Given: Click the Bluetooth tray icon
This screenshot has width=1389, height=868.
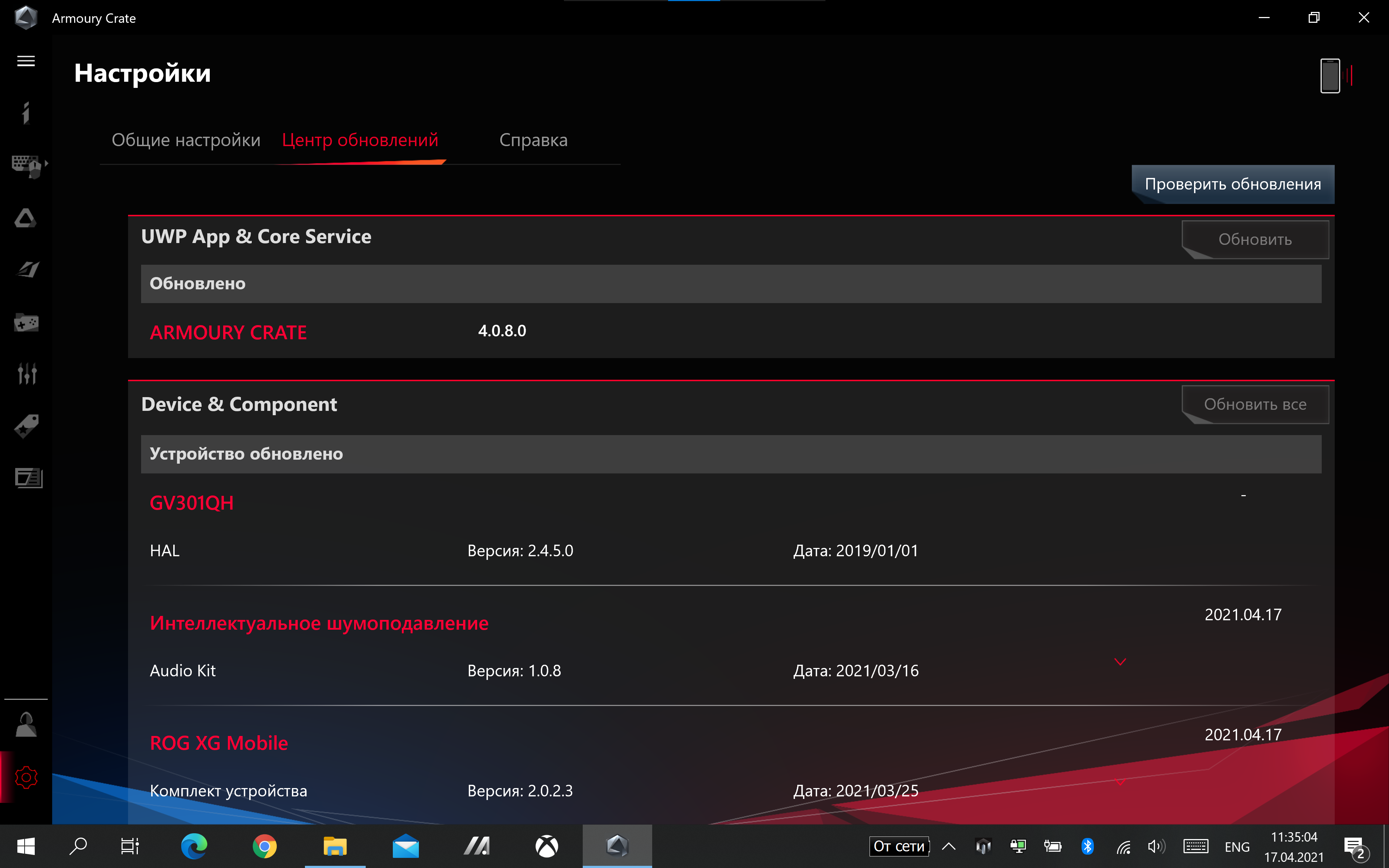Looking at the screenshot, I should pos(1087,846).
